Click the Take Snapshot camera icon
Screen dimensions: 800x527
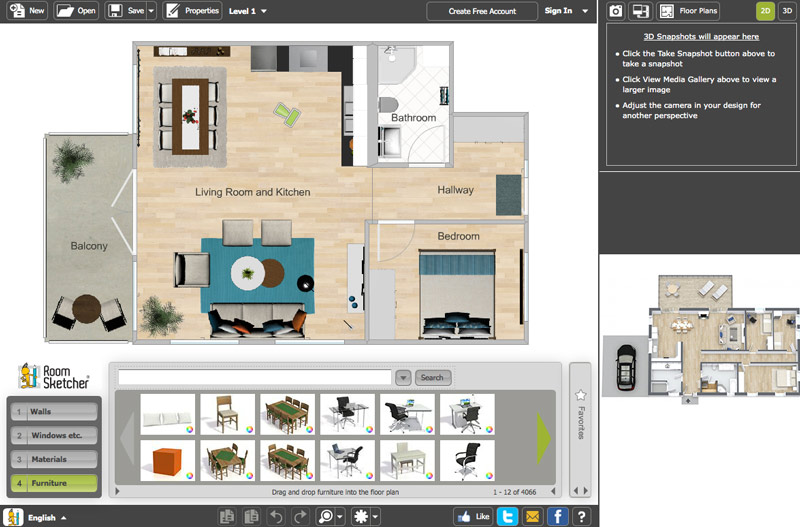click(616, 11)
